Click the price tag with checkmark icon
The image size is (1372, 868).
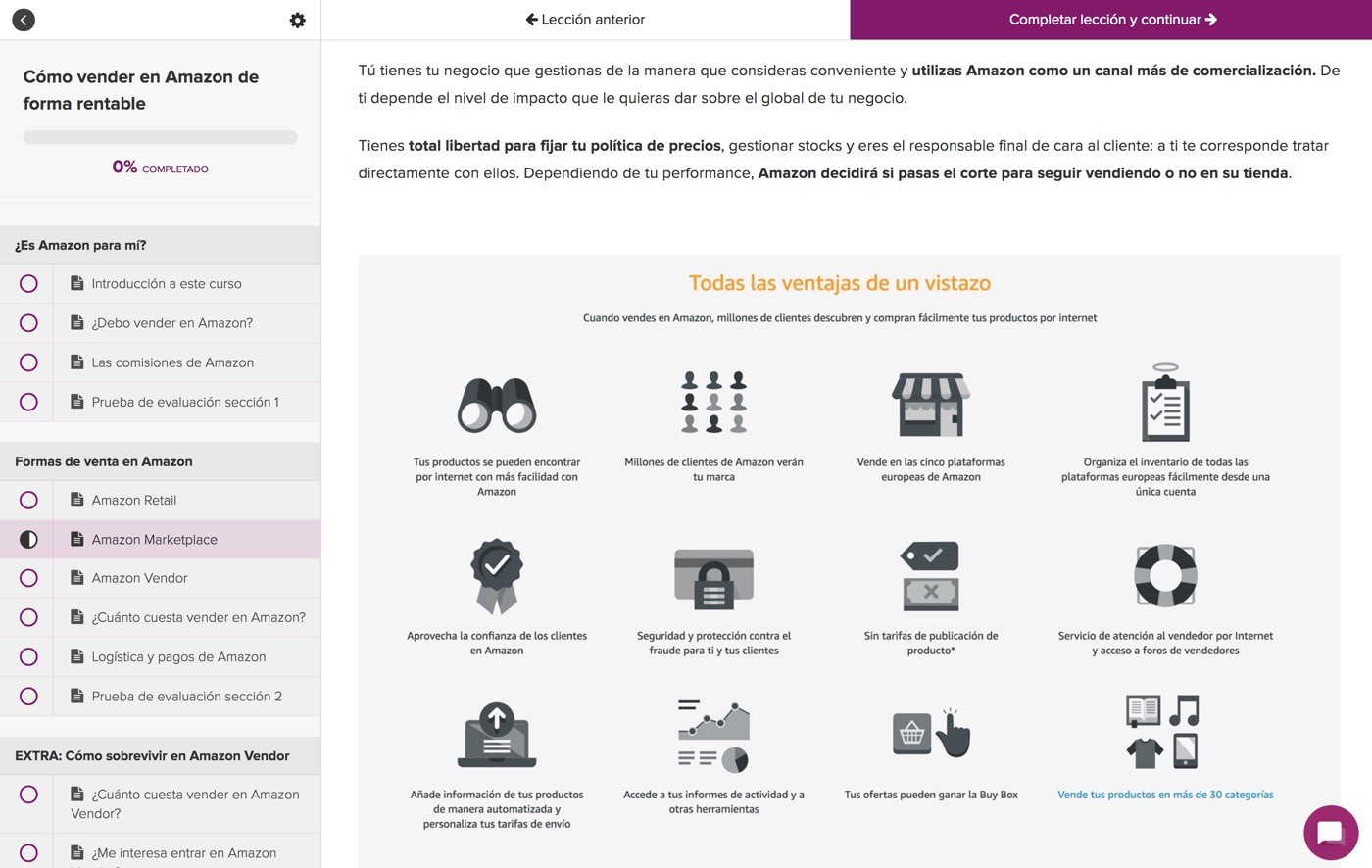(x=930, y=576)
